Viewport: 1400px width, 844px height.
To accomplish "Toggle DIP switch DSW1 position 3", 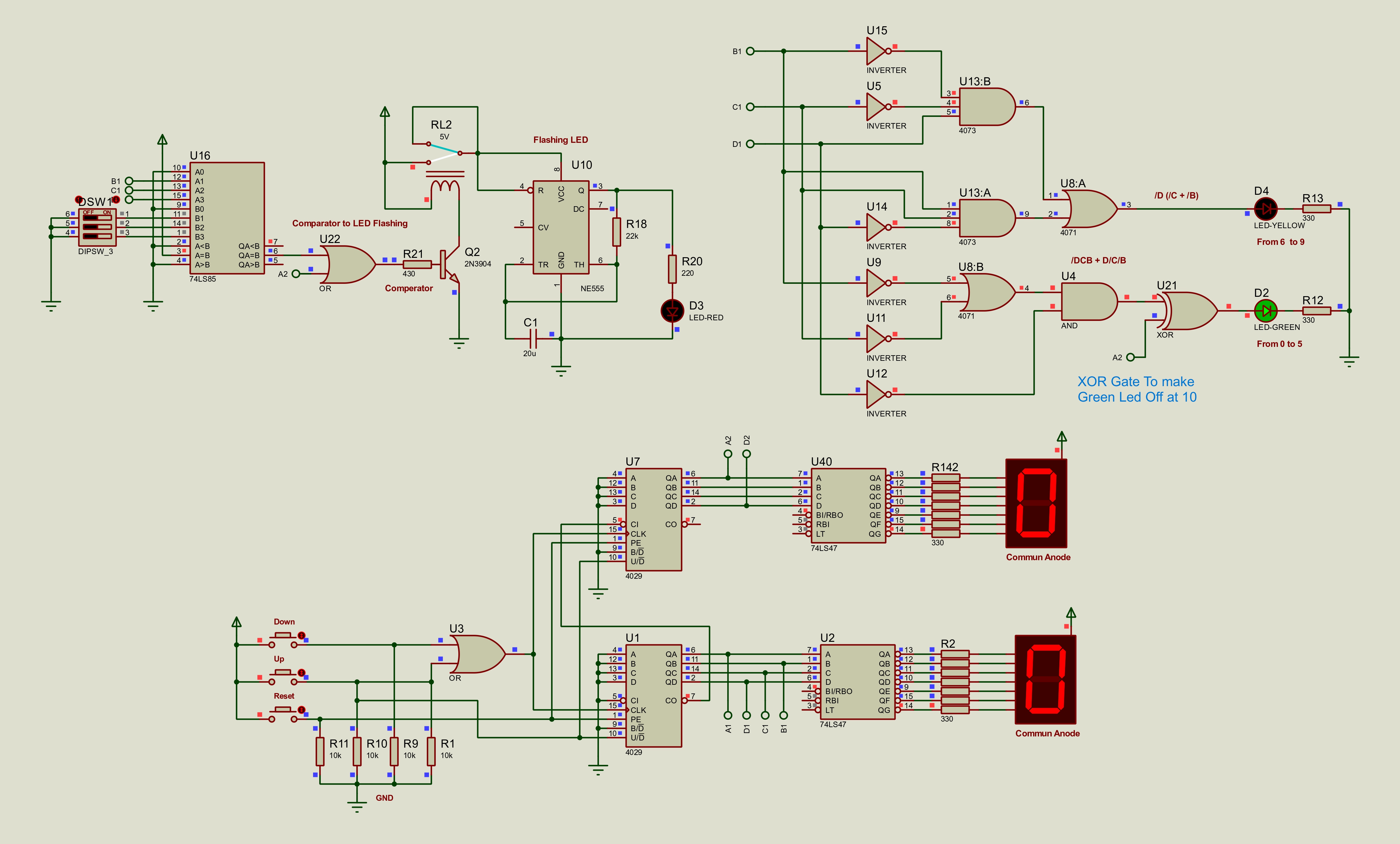I will (x=97, y=236).
